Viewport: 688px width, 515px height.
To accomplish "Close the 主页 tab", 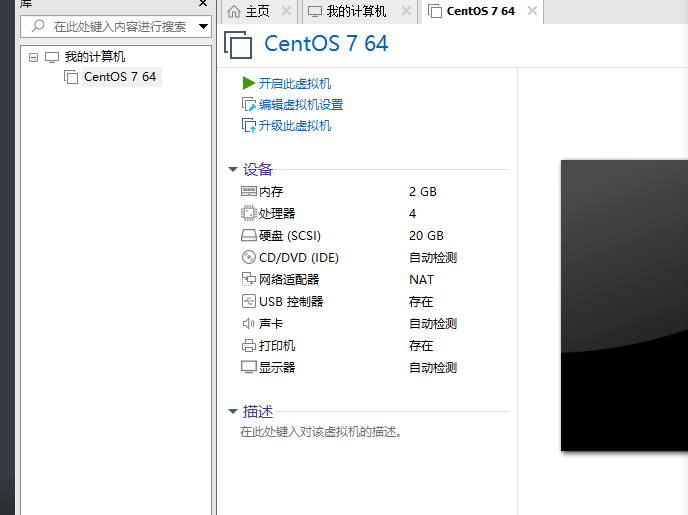I will click(x=286, y=11).
